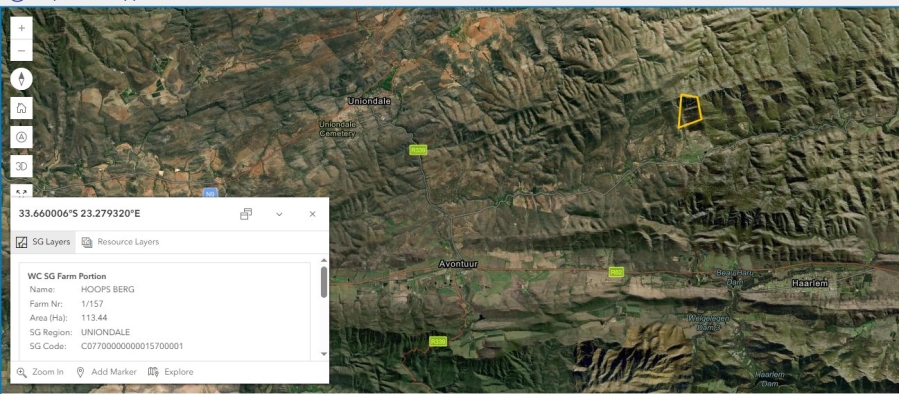Image resolution: width=899 pixels, height=394 pixels.
Task: Toggle the fullscreen map button
Action: [21, 192]
